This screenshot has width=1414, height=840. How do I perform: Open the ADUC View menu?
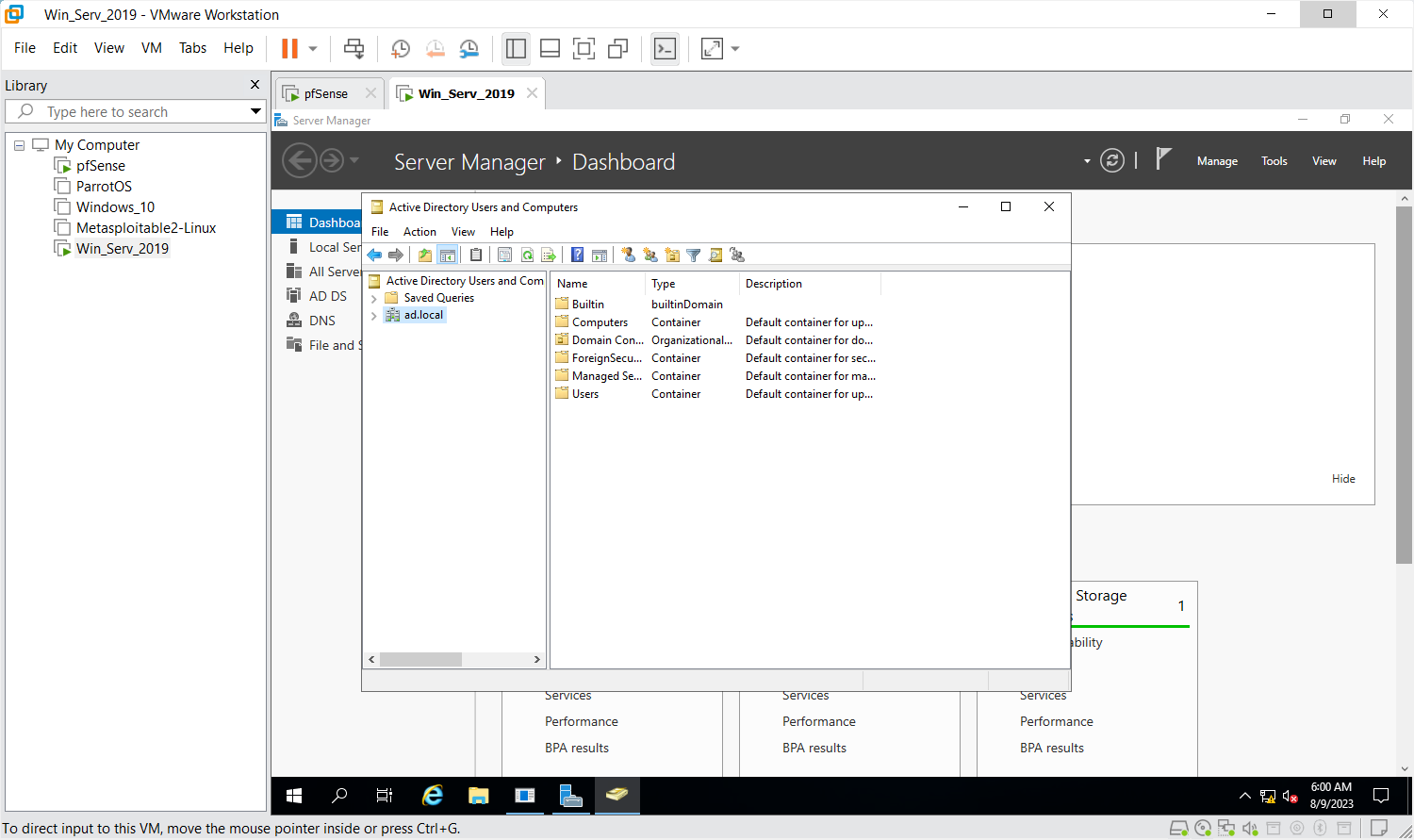(463, 232)
